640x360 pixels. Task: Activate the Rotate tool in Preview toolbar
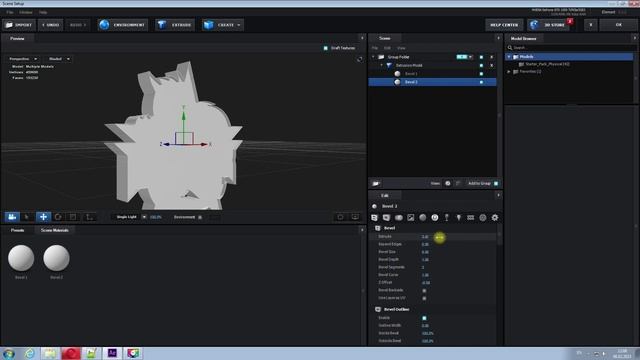tap(58, 217)
